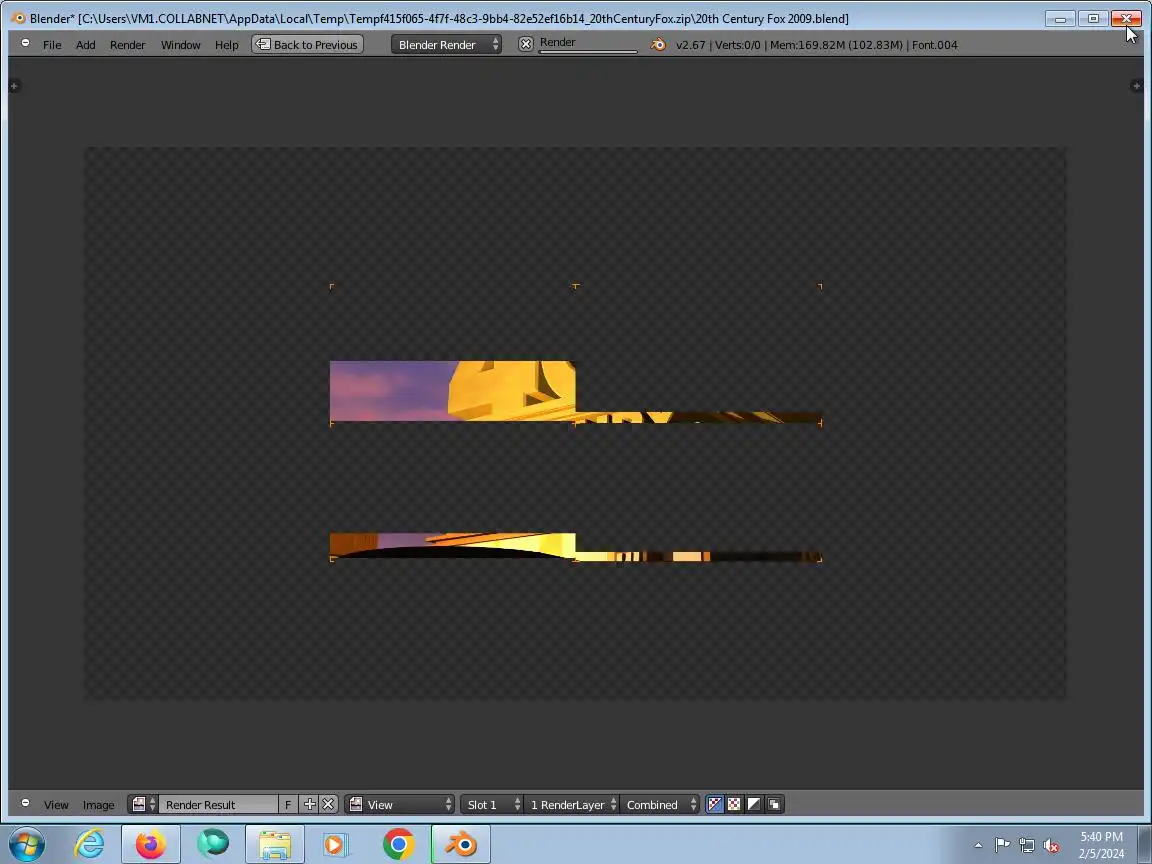The height and width of the screenshot is (864, 1152).
Task: Open the Help menu
Action: pos(226,45)
